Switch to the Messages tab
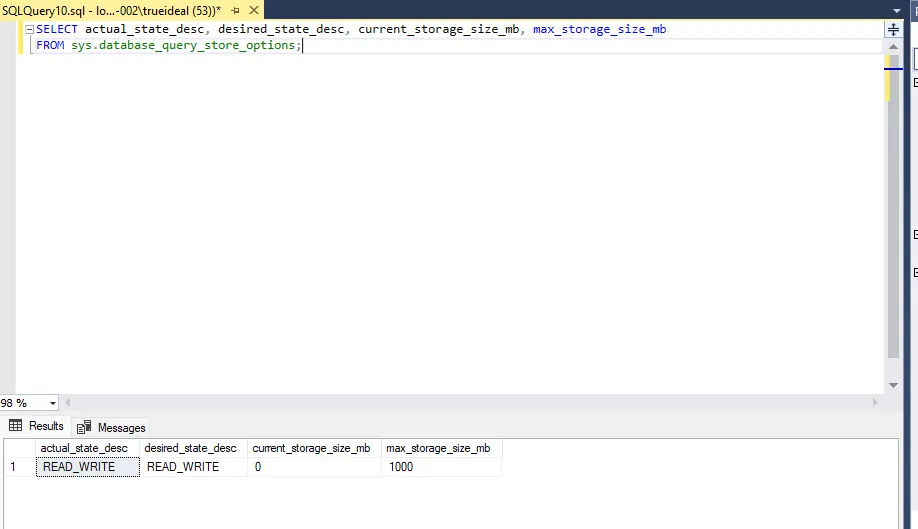Viewport: 918px width, 529px height. point(112,427)
